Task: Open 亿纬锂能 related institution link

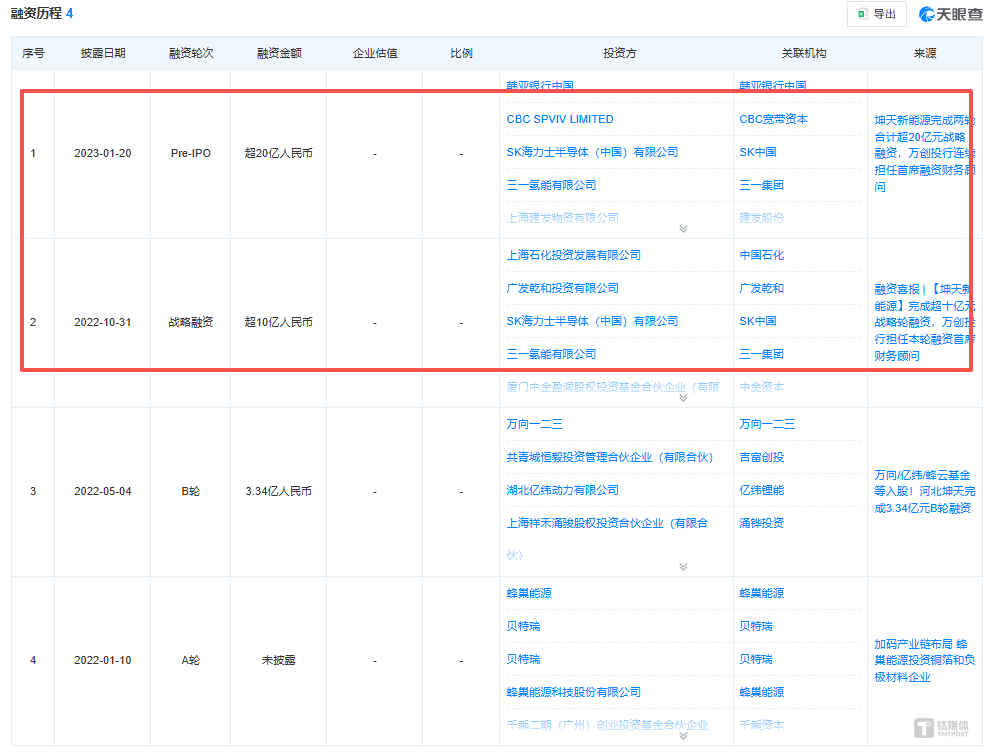Action: point(761,490)
